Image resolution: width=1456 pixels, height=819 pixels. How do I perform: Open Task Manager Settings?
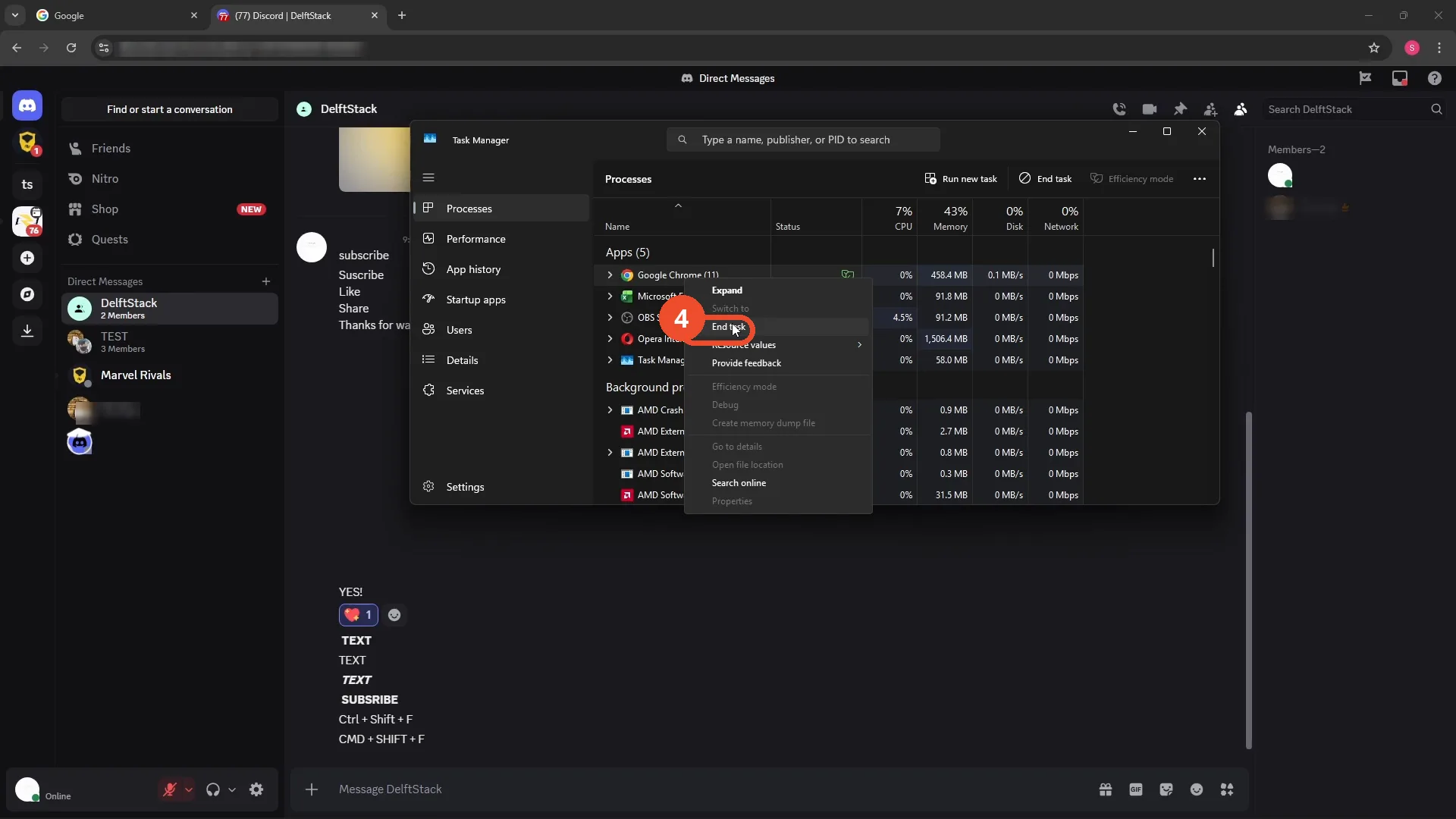501,487
